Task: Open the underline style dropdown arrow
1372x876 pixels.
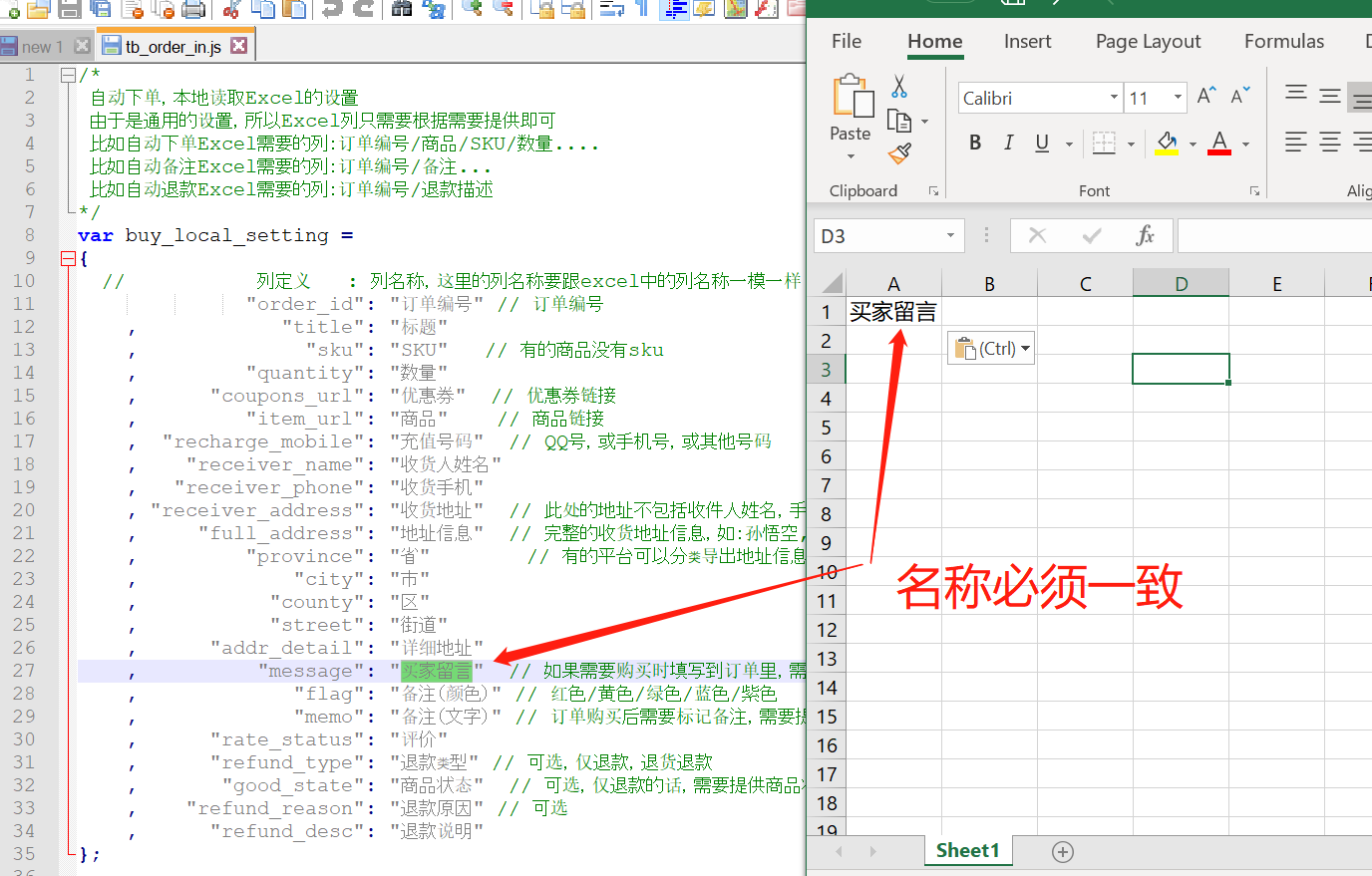Action: pos(1069,145)
